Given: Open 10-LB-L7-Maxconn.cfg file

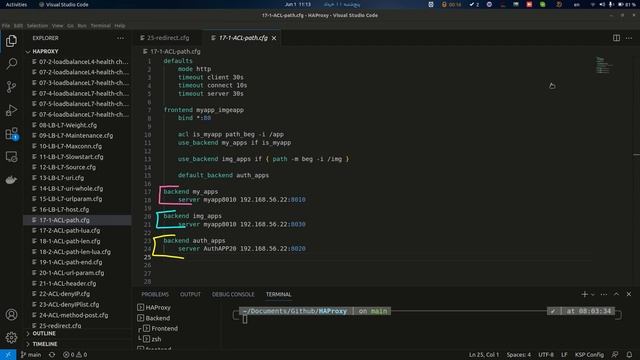Looking at the screenshot, I should point(70,146).
